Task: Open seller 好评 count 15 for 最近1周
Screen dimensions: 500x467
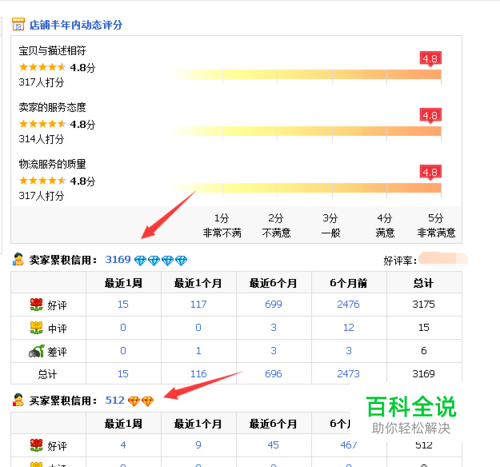Action: pyautogui.click(x=123, y=304)
